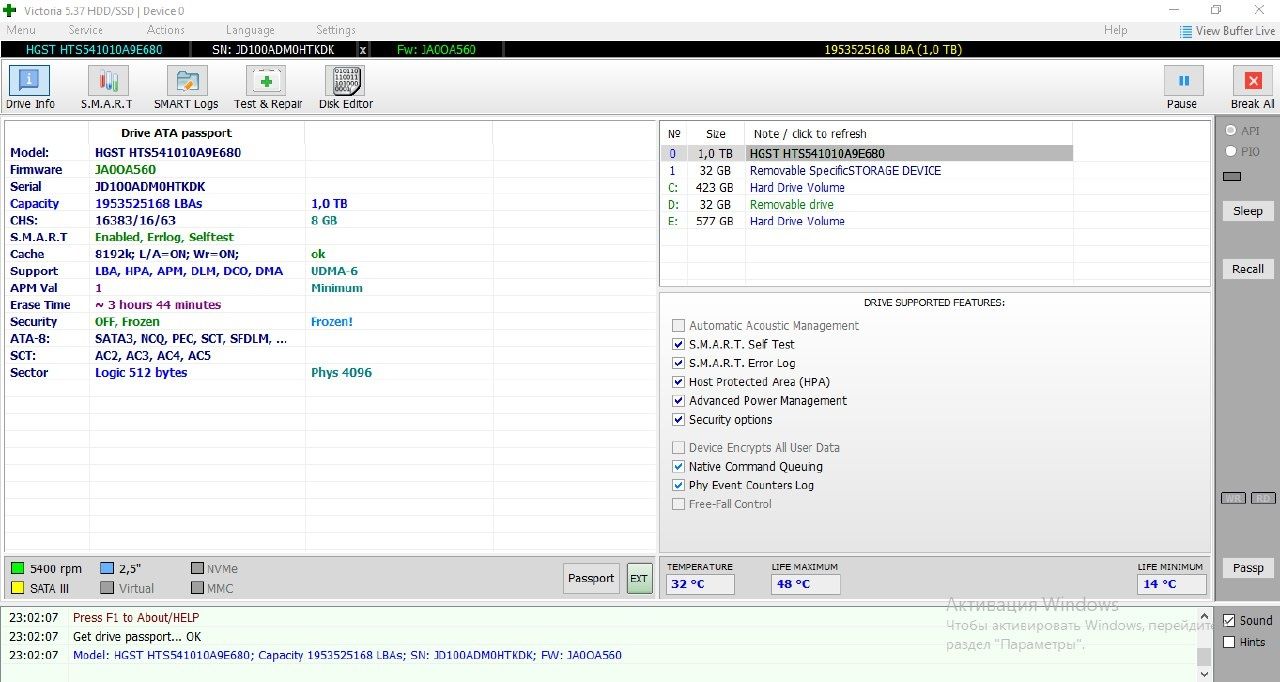
Task: Click the green 5400 rpm indicator
Action: pyautogui.click(x=17, y=569)
